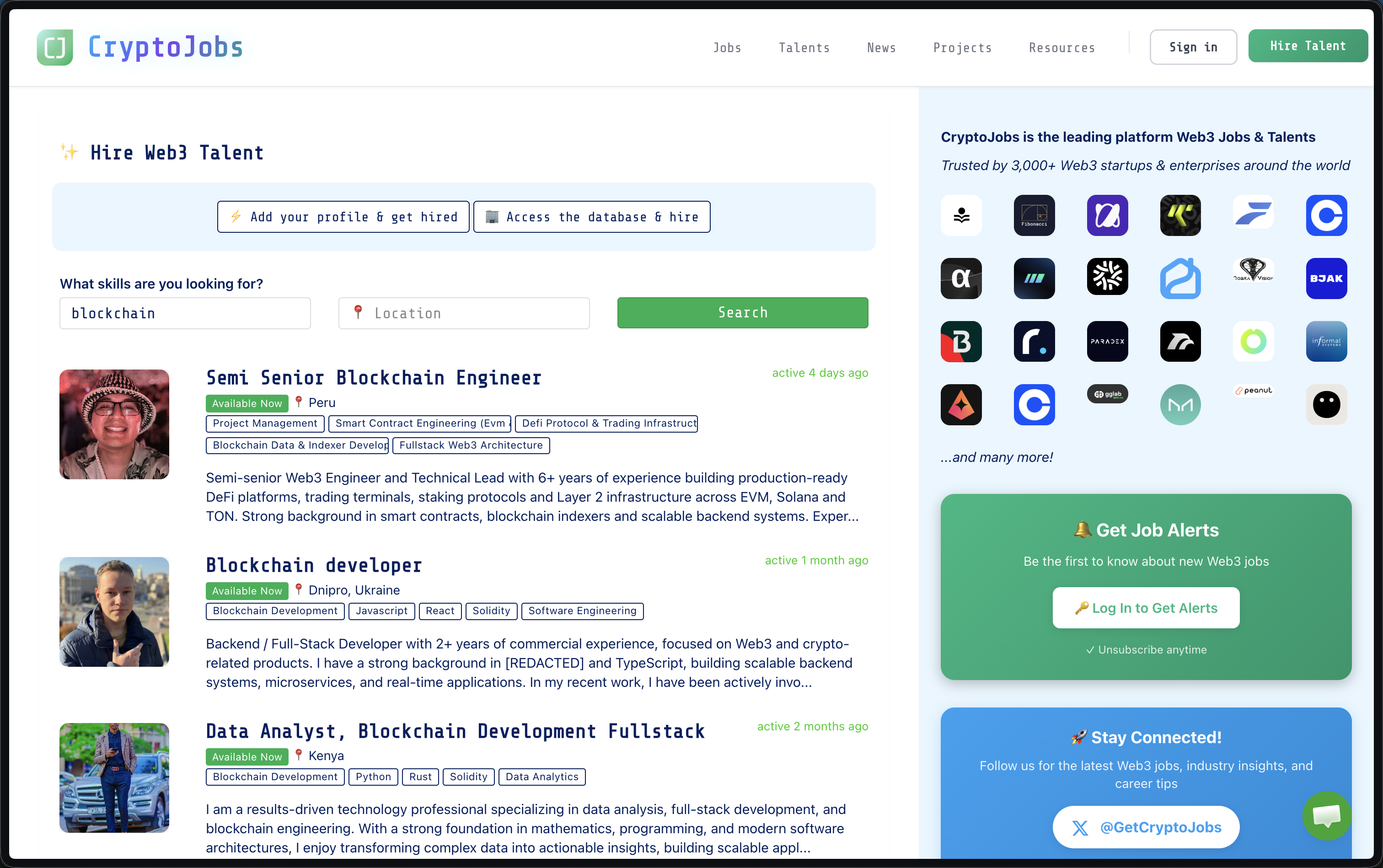1383x868 pixels.
Task: Click into the Location input field
Action: tap(464, 313)
